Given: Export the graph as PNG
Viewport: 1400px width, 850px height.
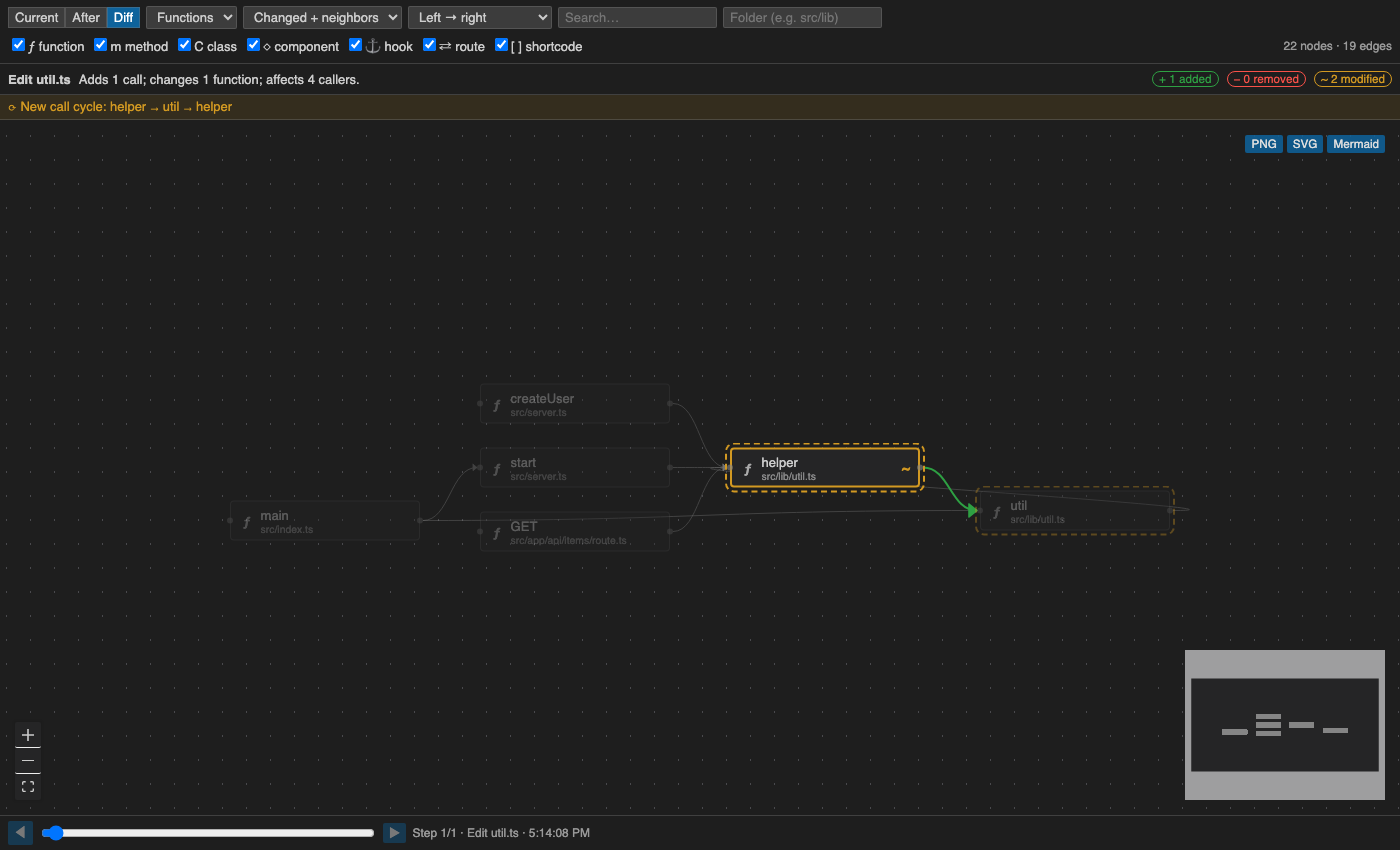Looking at the screenshot, I should [x=1264, y=144].
